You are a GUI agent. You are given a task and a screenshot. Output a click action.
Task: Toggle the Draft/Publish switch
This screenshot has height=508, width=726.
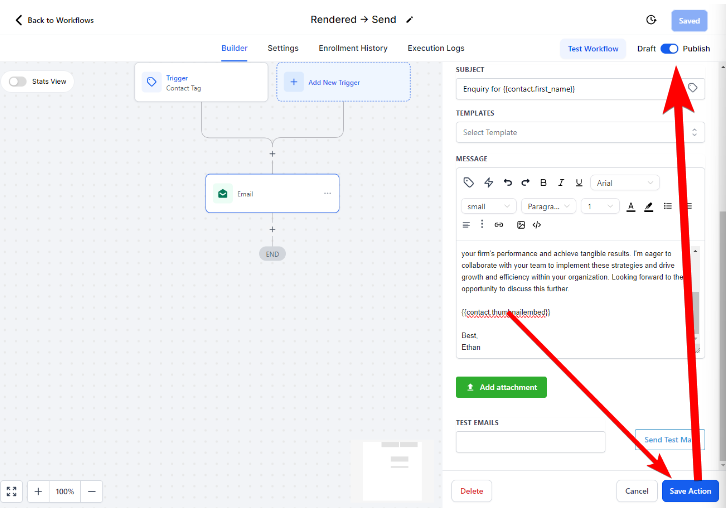(669, 49)
